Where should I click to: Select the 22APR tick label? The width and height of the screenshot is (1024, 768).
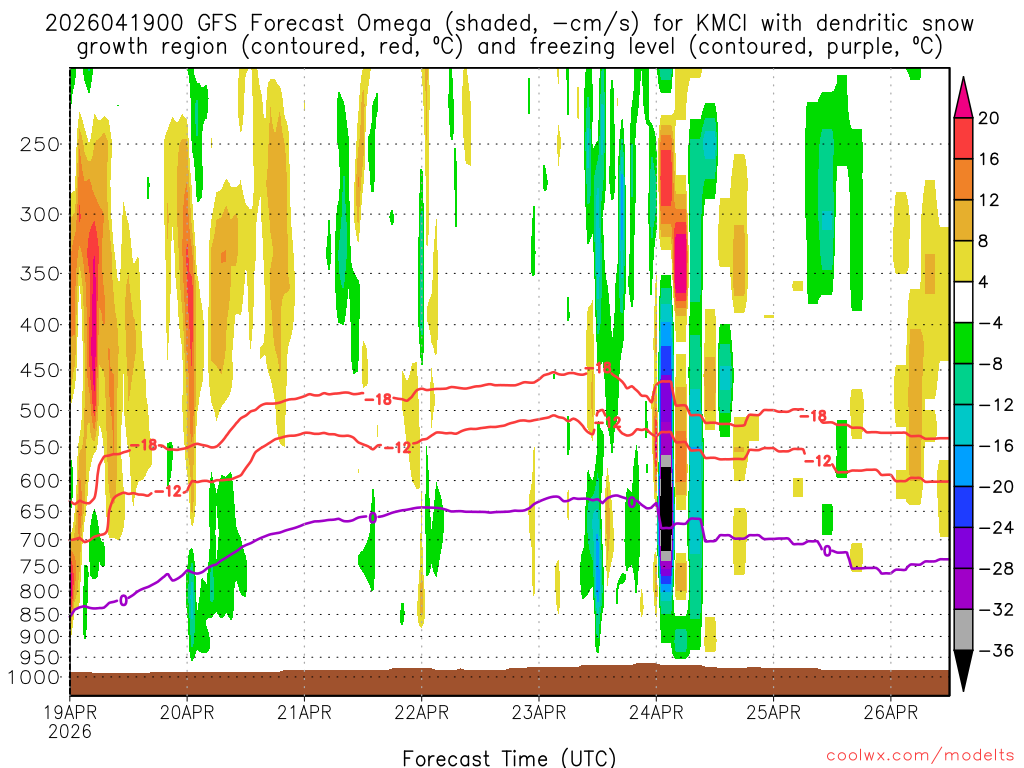point(421,713)
